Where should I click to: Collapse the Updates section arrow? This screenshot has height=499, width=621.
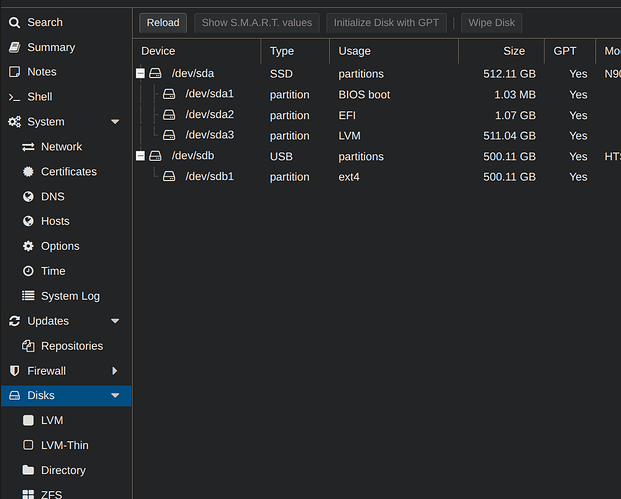tap(115, 321)
